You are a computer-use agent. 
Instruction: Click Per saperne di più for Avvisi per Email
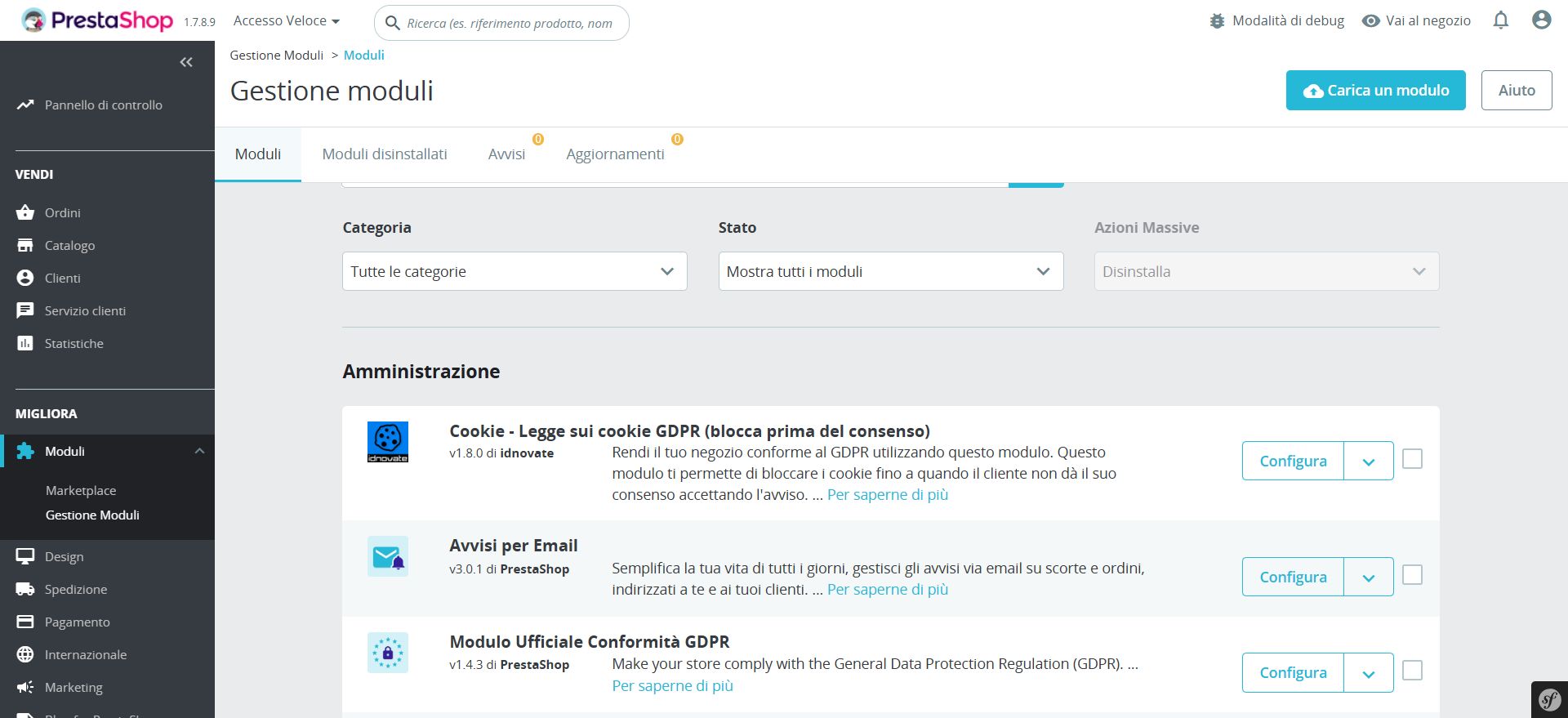coord(888,590)
